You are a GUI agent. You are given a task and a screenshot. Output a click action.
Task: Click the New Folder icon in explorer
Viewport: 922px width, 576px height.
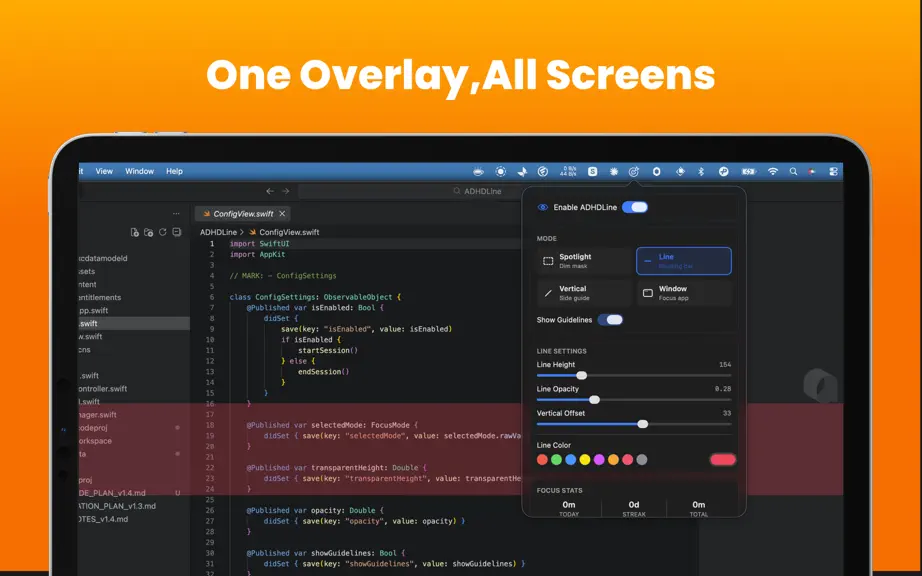149,233
